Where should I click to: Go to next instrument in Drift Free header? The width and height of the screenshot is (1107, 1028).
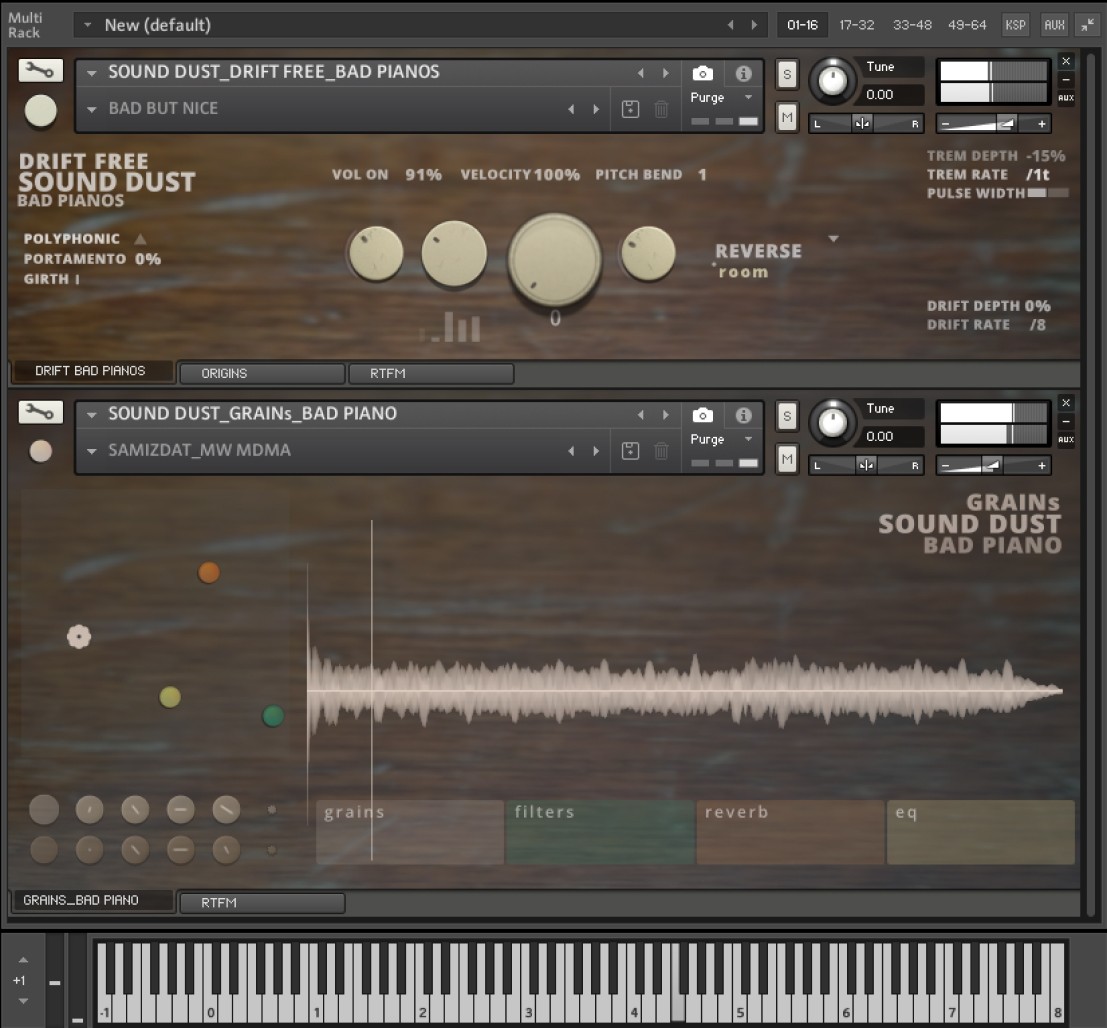[665, 73]
